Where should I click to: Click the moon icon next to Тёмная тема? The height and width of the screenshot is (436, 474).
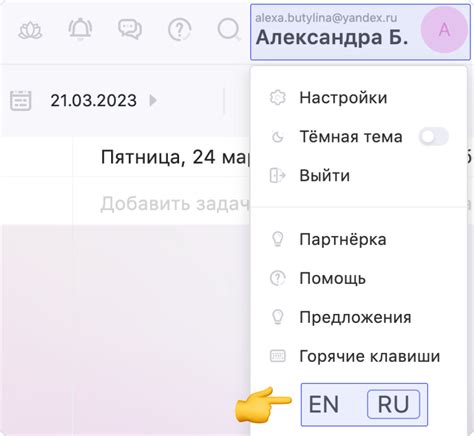pos(277,137)
